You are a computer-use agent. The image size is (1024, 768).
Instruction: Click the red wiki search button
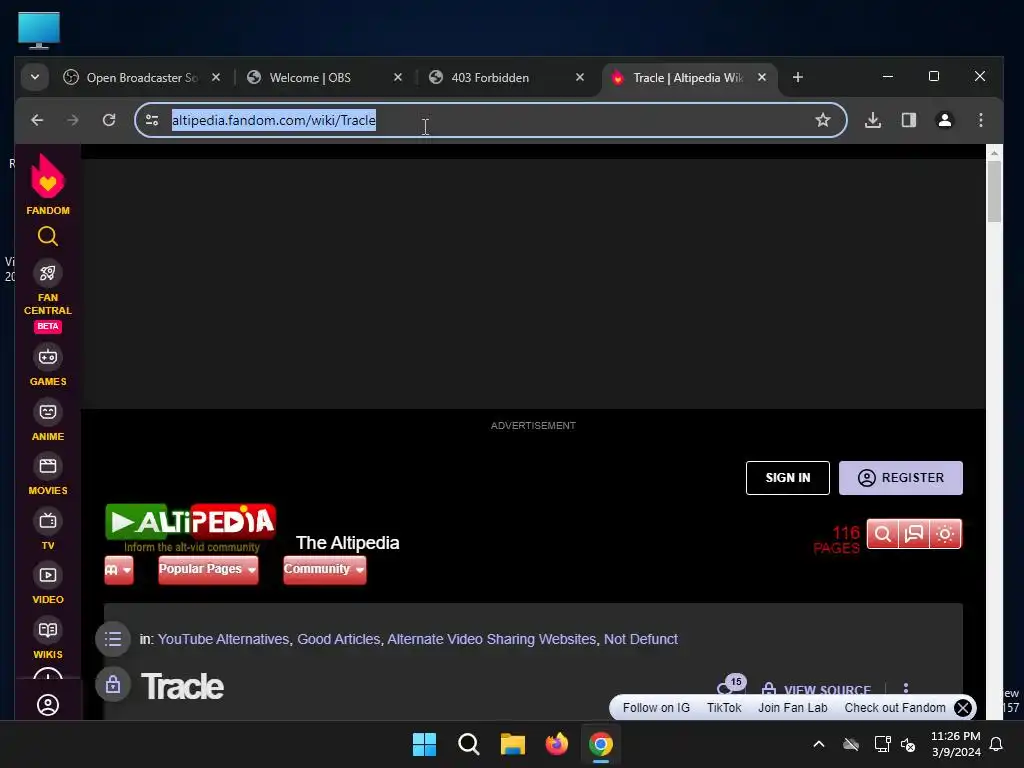tap(882, 534)
